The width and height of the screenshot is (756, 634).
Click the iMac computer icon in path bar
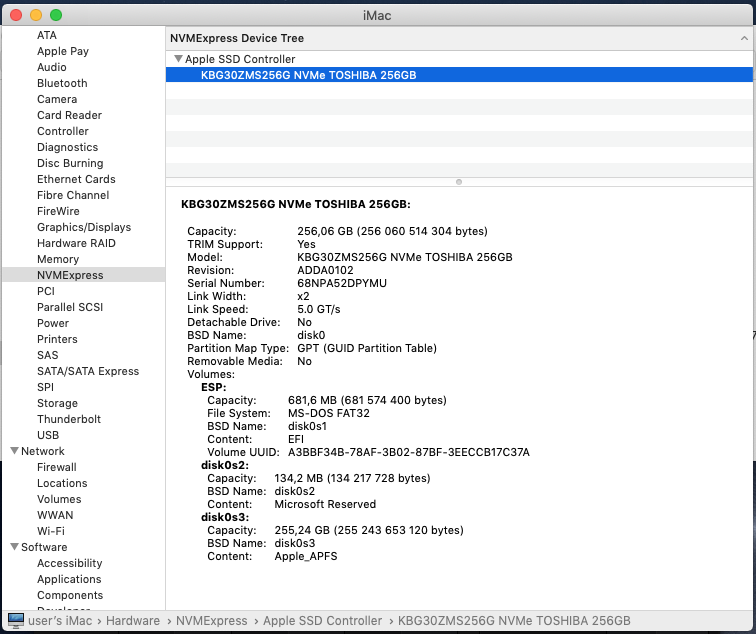coord(15,621)
